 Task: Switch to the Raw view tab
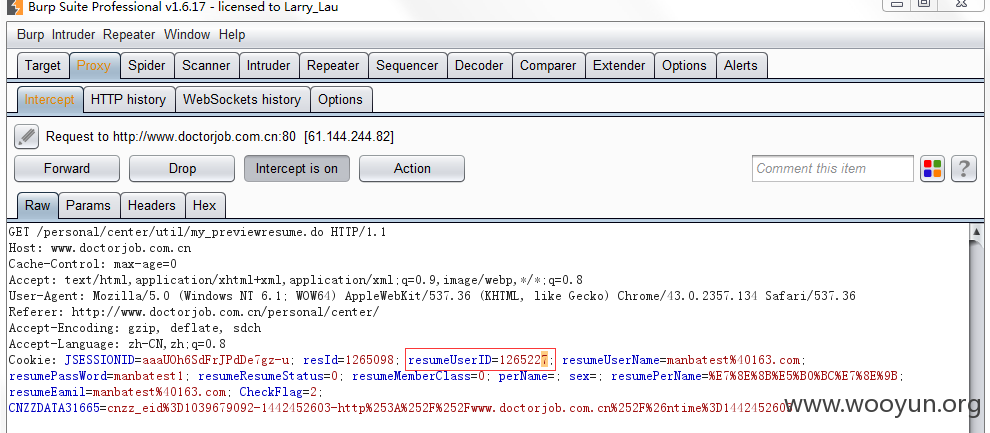coord(38,206)
